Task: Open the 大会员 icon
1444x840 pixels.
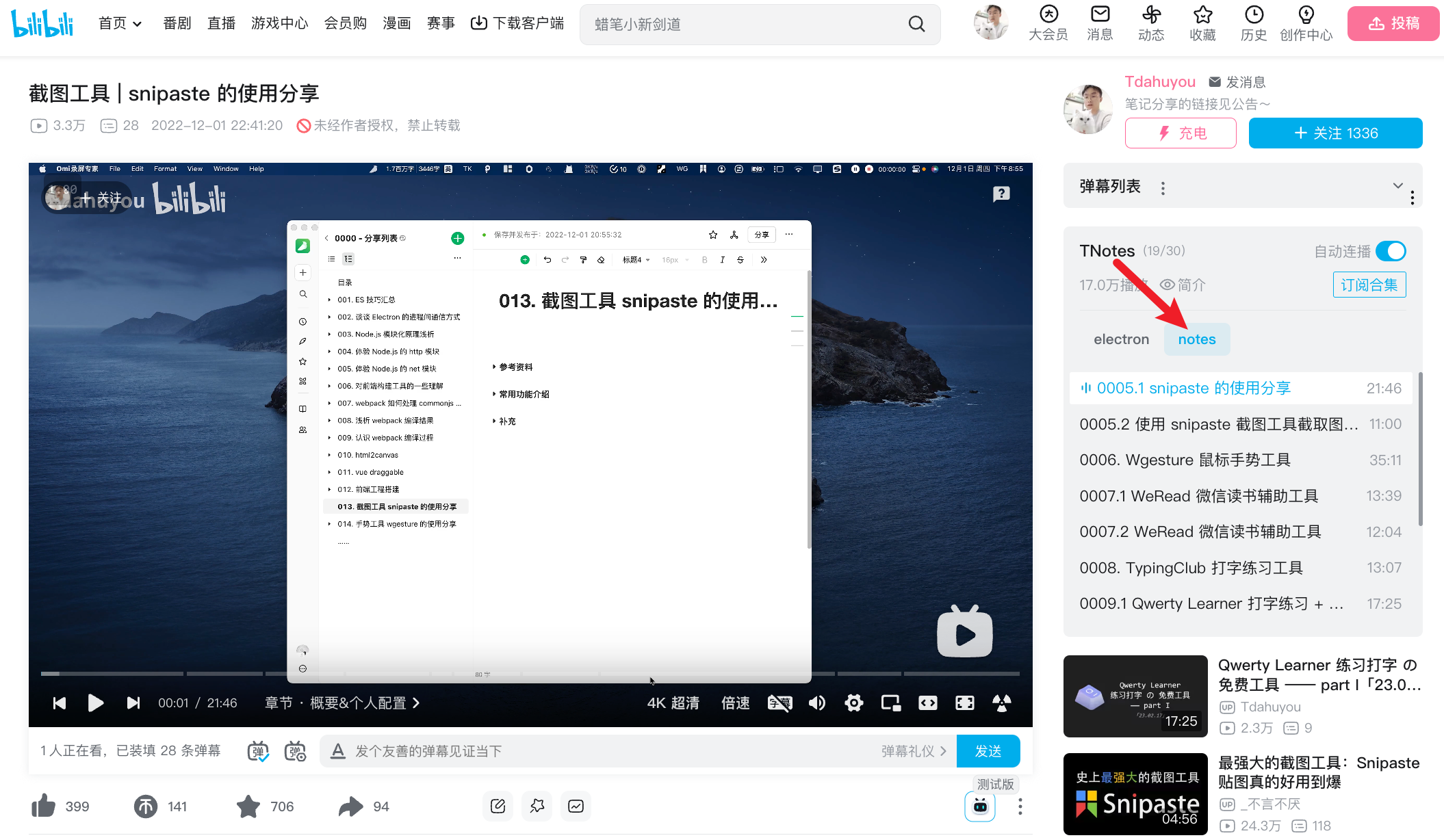Action: [1048, 23]
